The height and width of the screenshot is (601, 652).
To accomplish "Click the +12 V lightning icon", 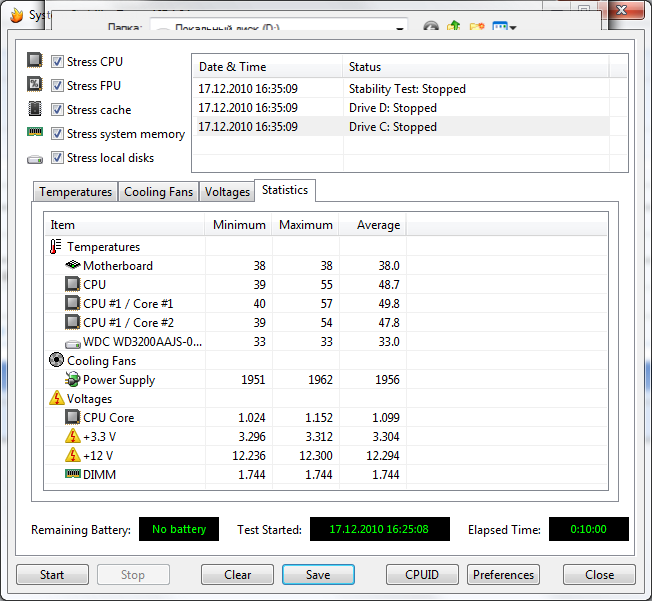I will pyautogui.click(x=73, y=455).
